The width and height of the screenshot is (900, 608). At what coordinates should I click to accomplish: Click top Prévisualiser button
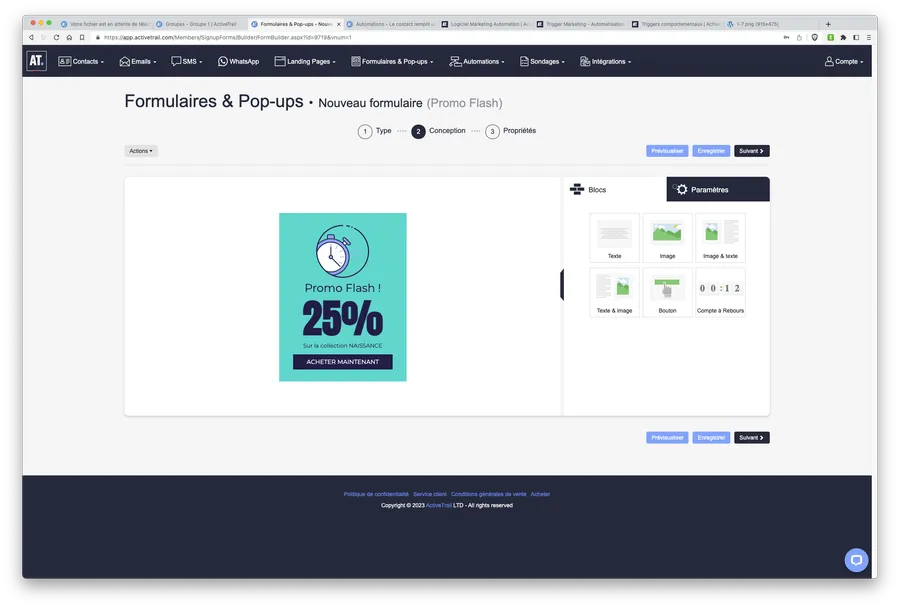point(667,151)
